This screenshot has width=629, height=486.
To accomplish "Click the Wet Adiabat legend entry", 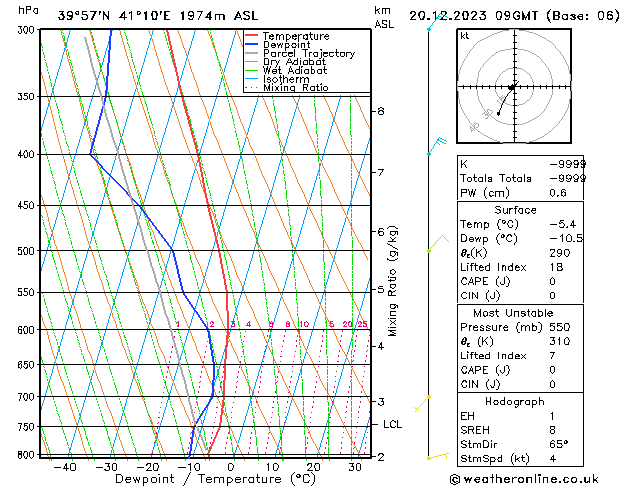I will [x=294, y=71].
